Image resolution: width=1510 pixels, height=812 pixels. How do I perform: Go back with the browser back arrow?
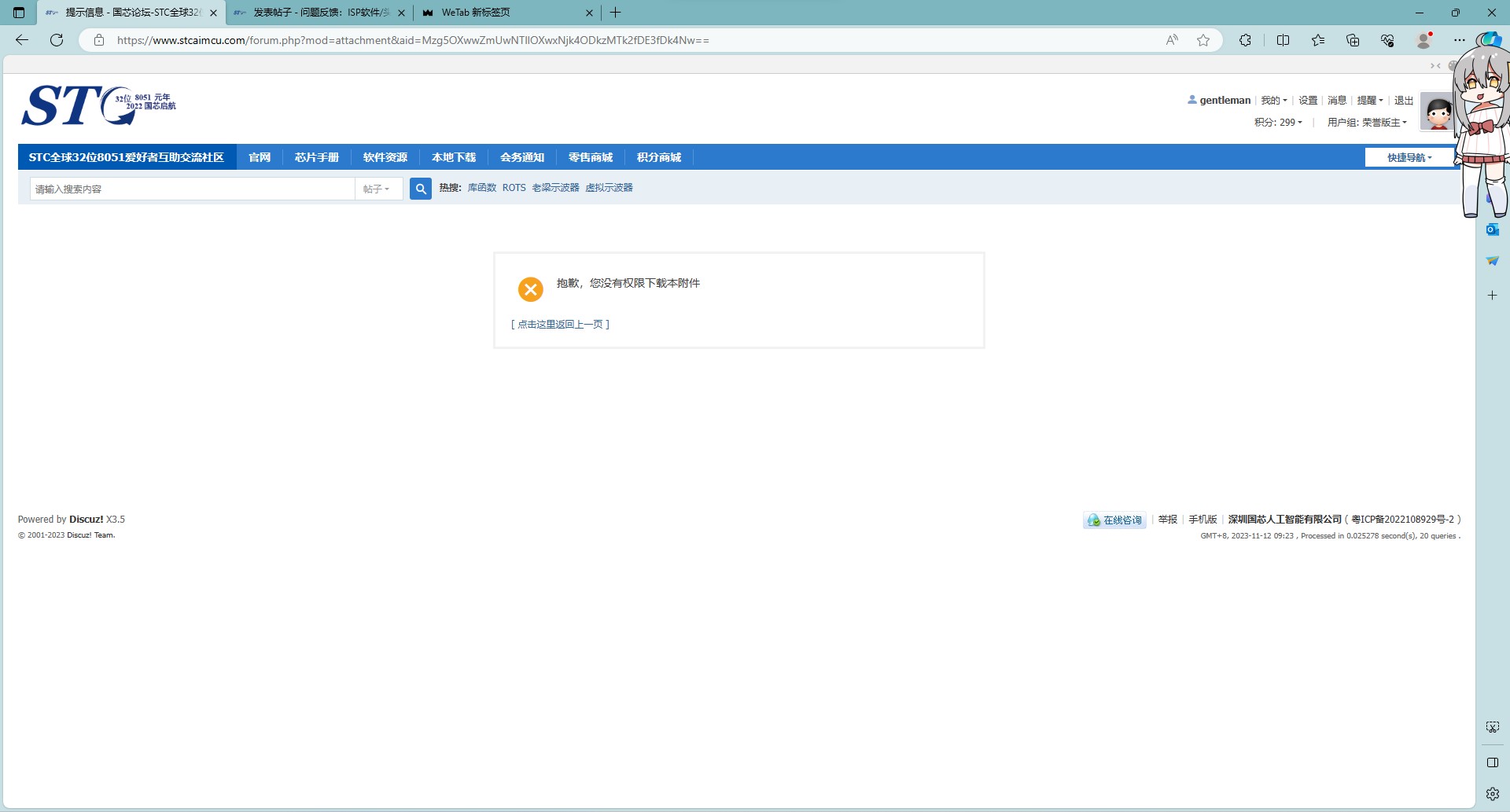coord(22,40)
